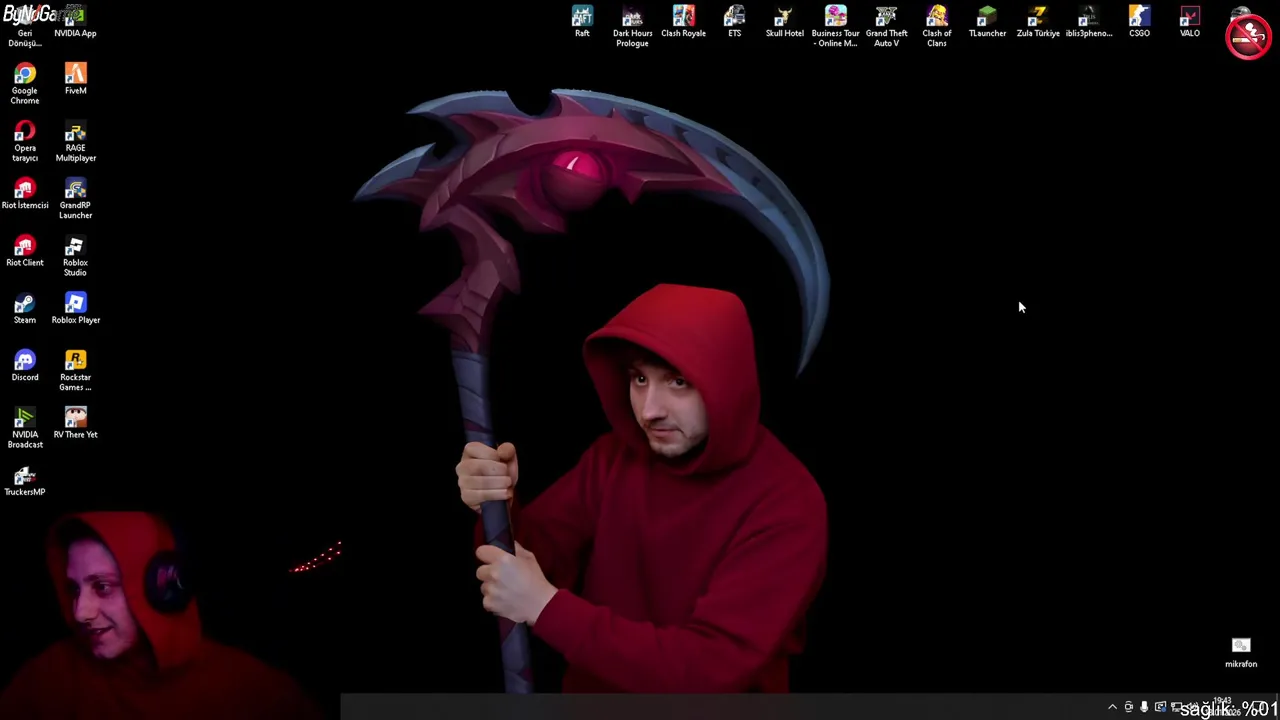The width and height of the screenshot is (1280, 720).
Task: Click the Grand Theft Auto V icon
Action: [x=886, y=26]
